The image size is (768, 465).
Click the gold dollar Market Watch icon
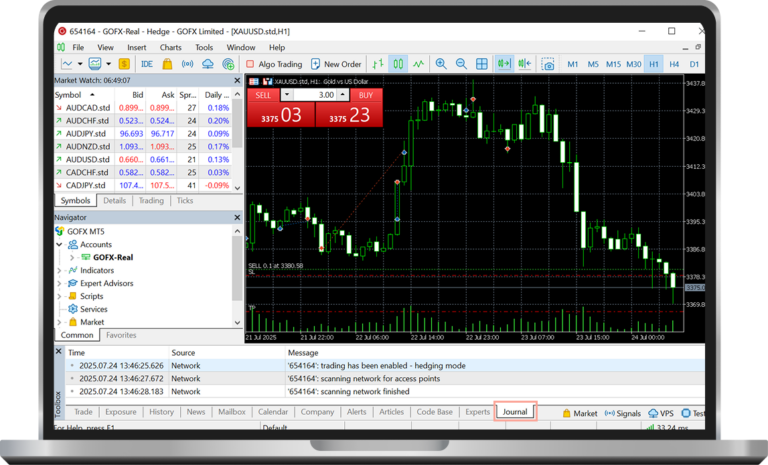[x=124, y=64]
